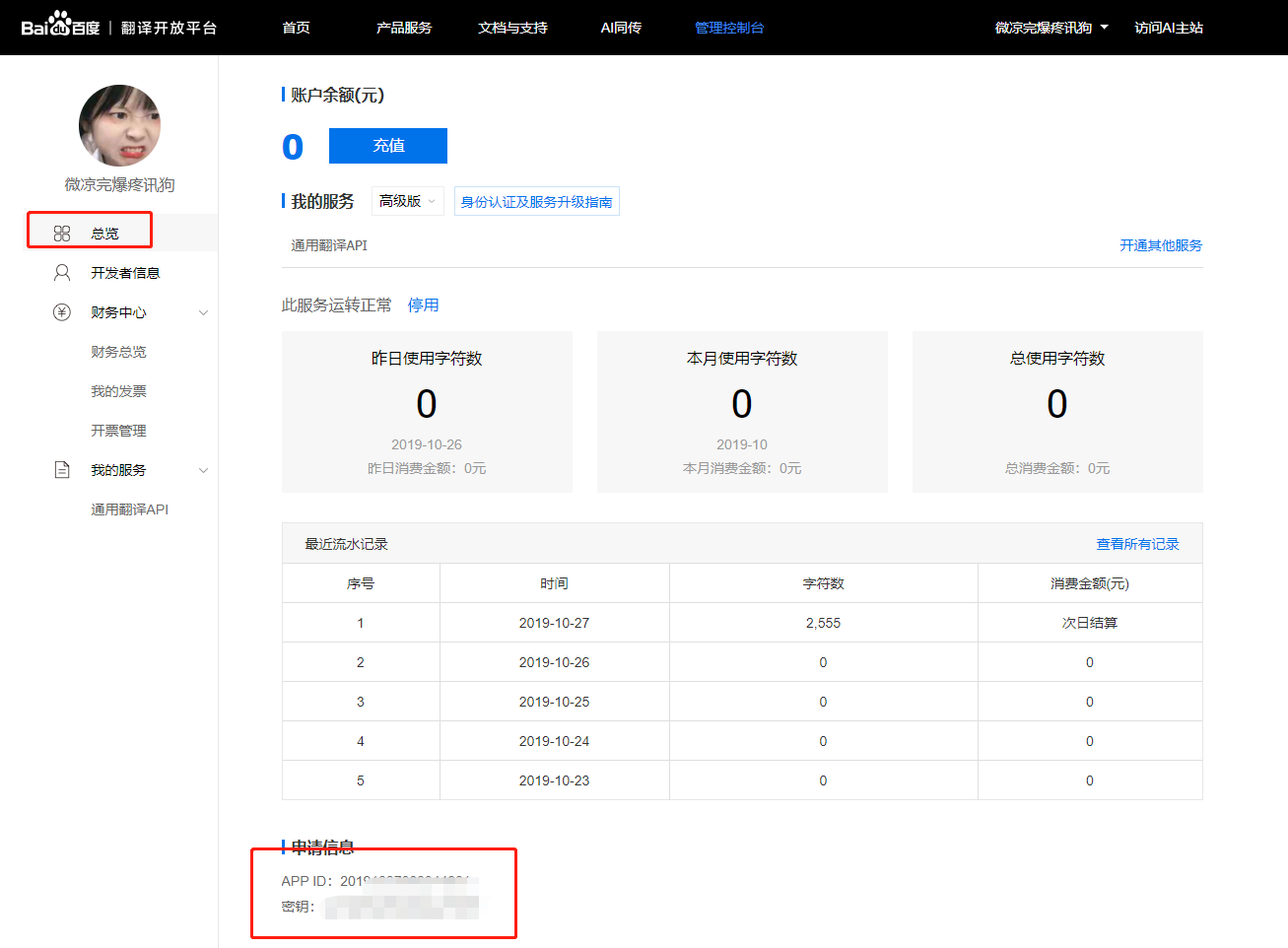
Task: Open the overview grid icon (总览)
Action: (62, 234)
